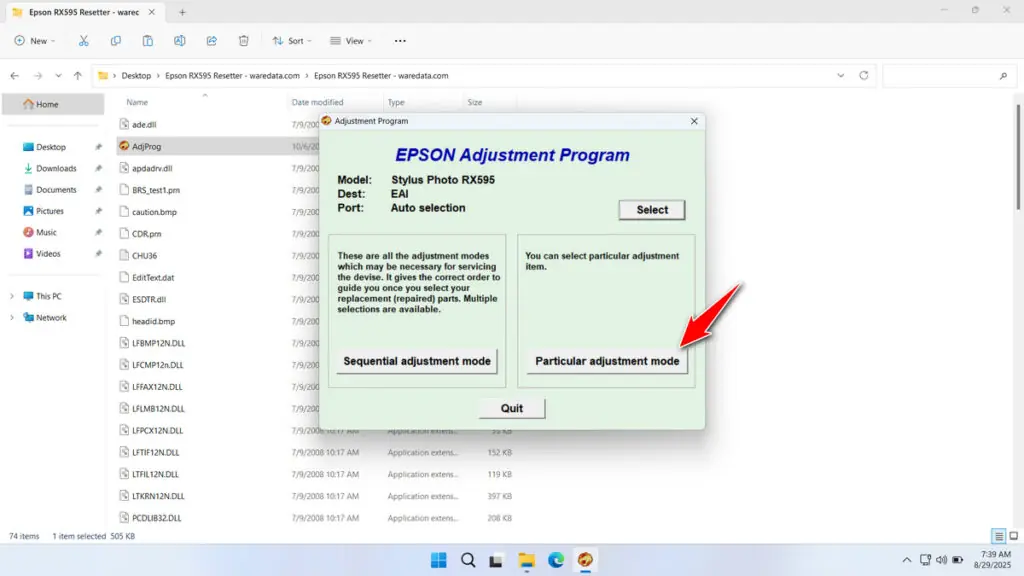This screenshot has height=576, width=1024.
Task: Open Pictures in the navigation pane
Action: click(x=50, y=211)
